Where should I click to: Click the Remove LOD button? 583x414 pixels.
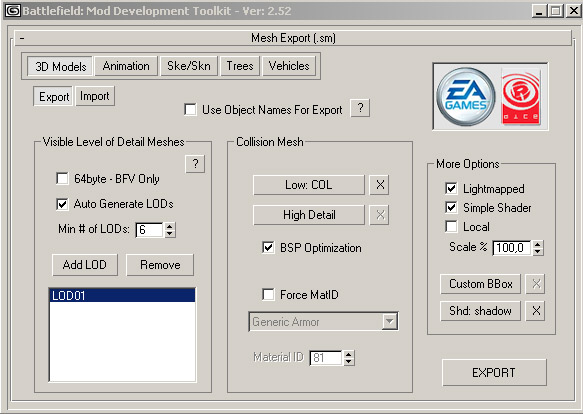point(160,265)
